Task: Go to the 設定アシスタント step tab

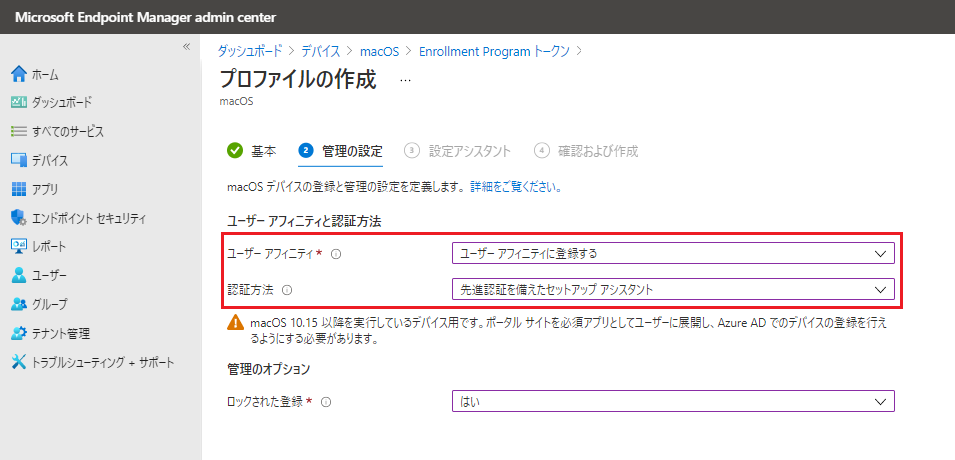Action: pos(457,151)
